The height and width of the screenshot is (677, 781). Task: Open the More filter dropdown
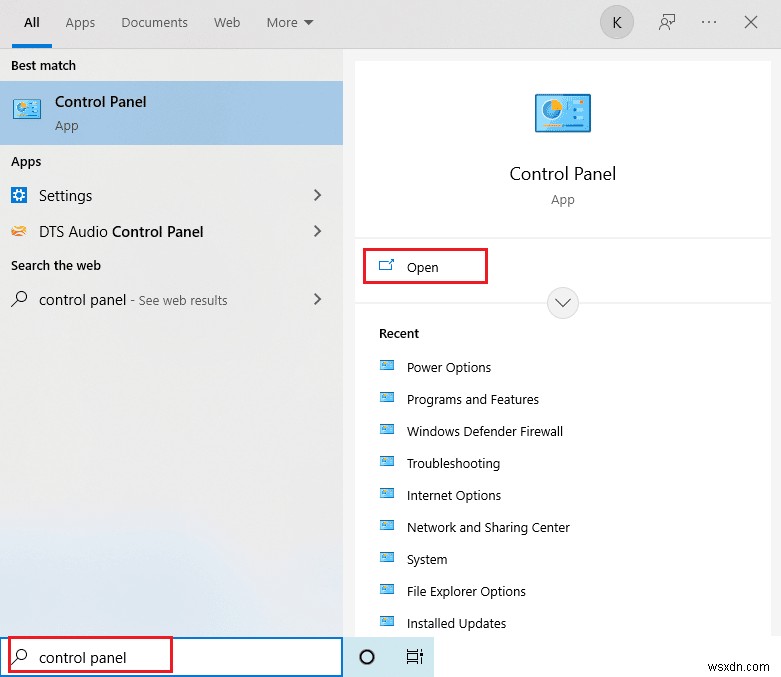[x=290, y=22]
